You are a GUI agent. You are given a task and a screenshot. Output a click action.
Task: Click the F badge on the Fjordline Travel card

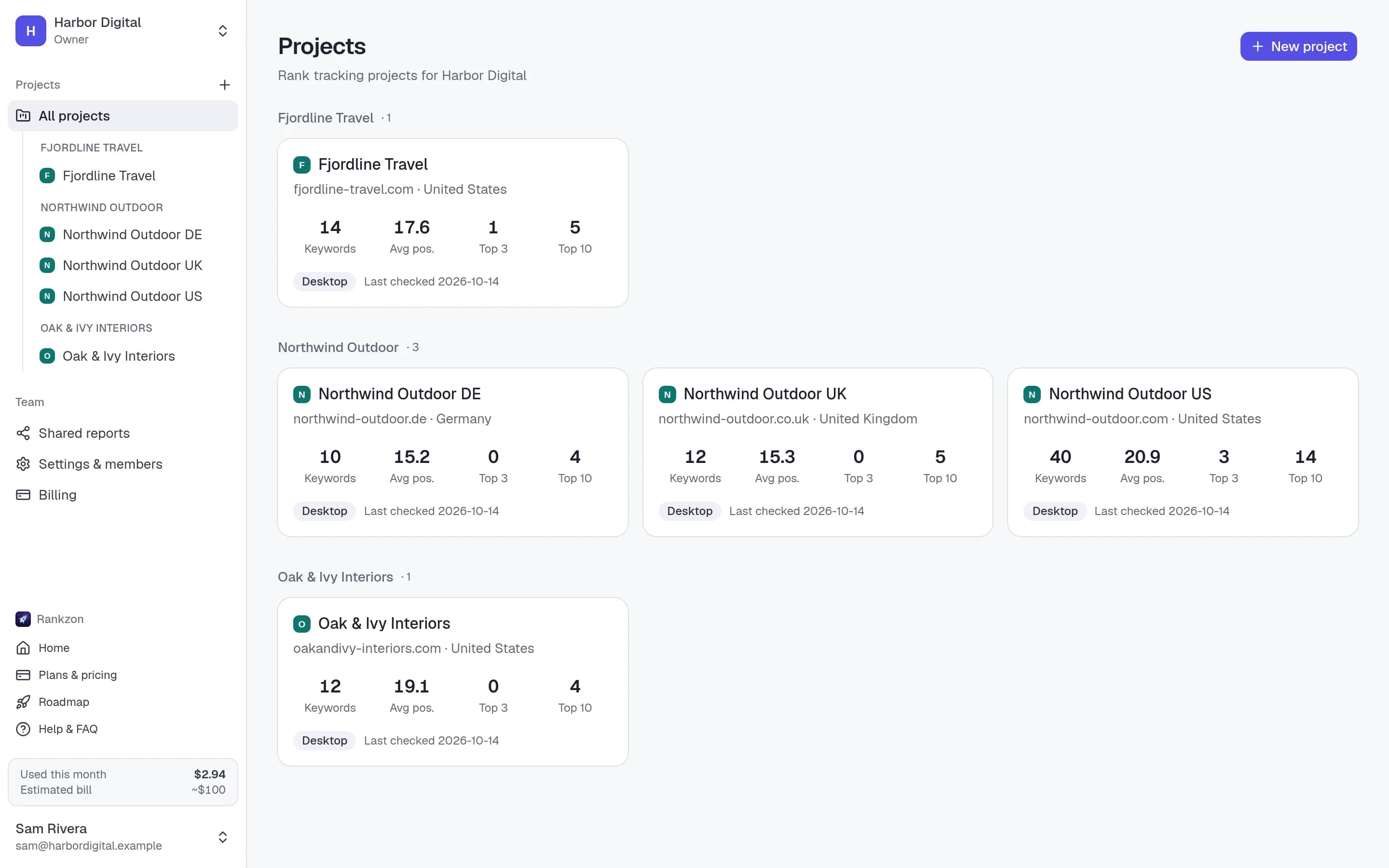[302, 165]
